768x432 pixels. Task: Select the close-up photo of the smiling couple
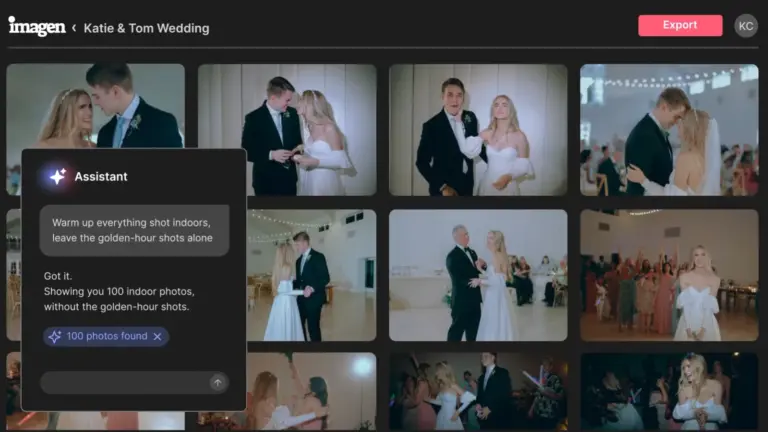96,106
